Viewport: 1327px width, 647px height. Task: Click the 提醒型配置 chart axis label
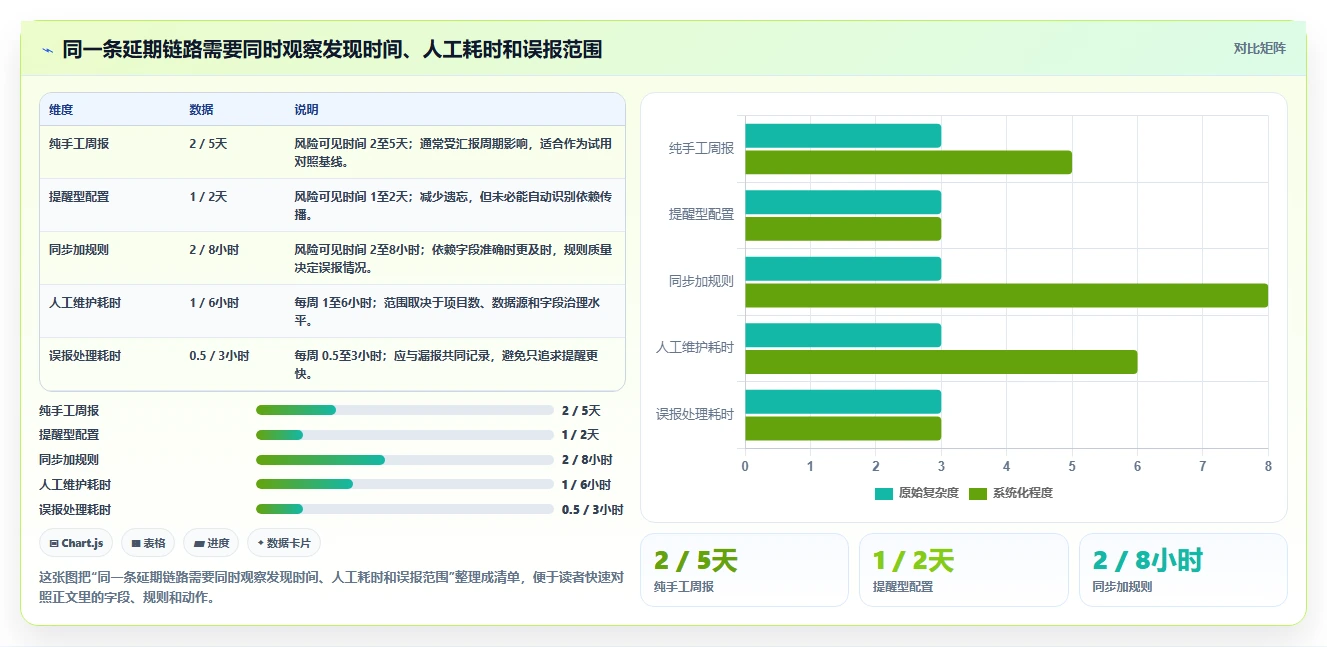[701, 214]
